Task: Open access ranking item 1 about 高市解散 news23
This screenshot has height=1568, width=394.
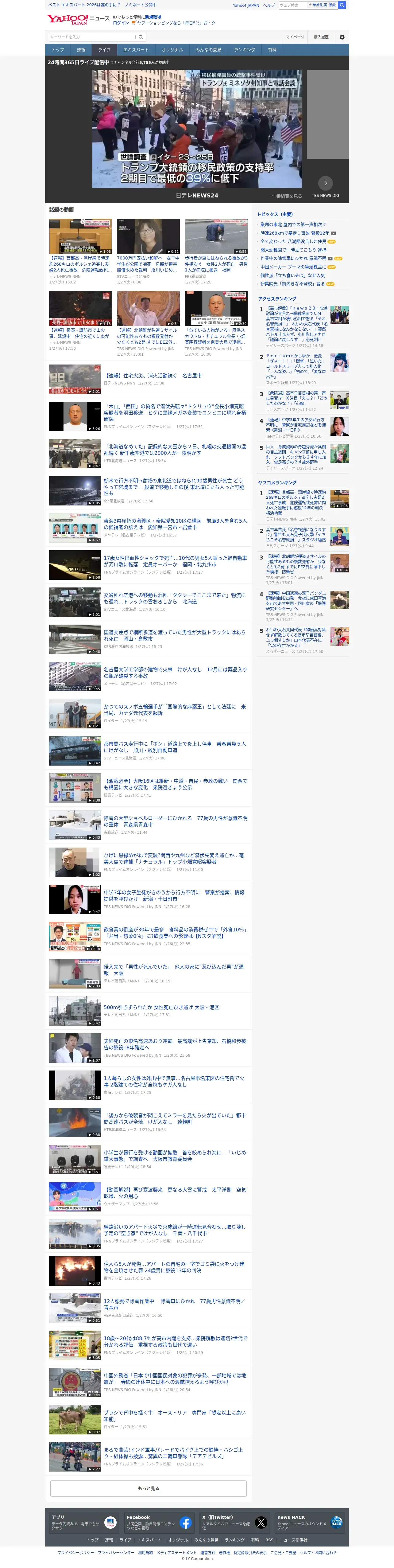Action: [x=297, y=324]
